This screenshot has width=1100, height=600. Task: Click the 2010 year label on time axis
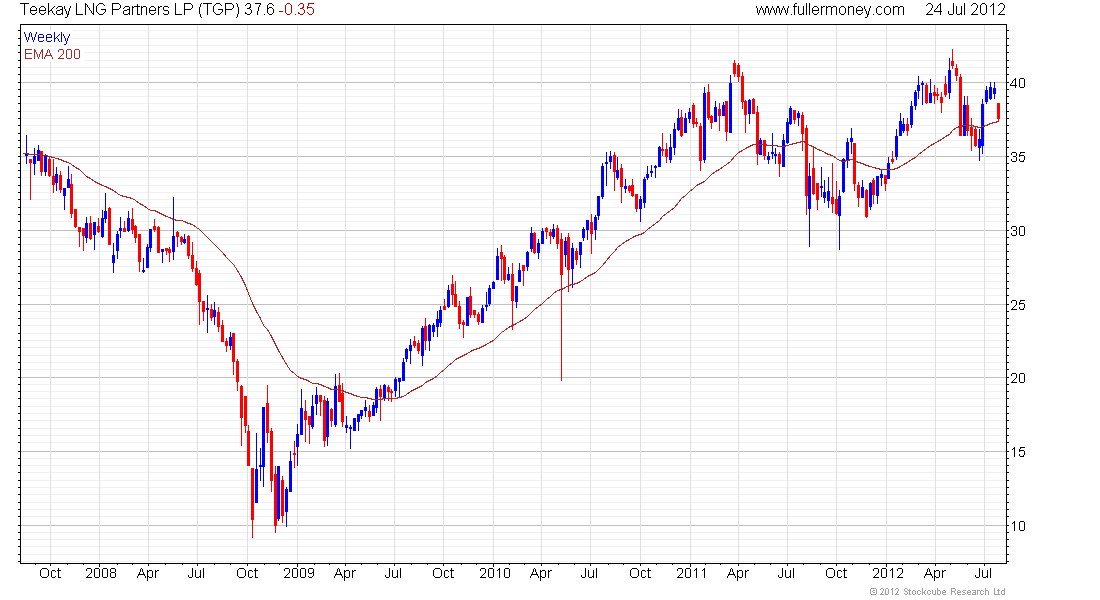[495, 573]
